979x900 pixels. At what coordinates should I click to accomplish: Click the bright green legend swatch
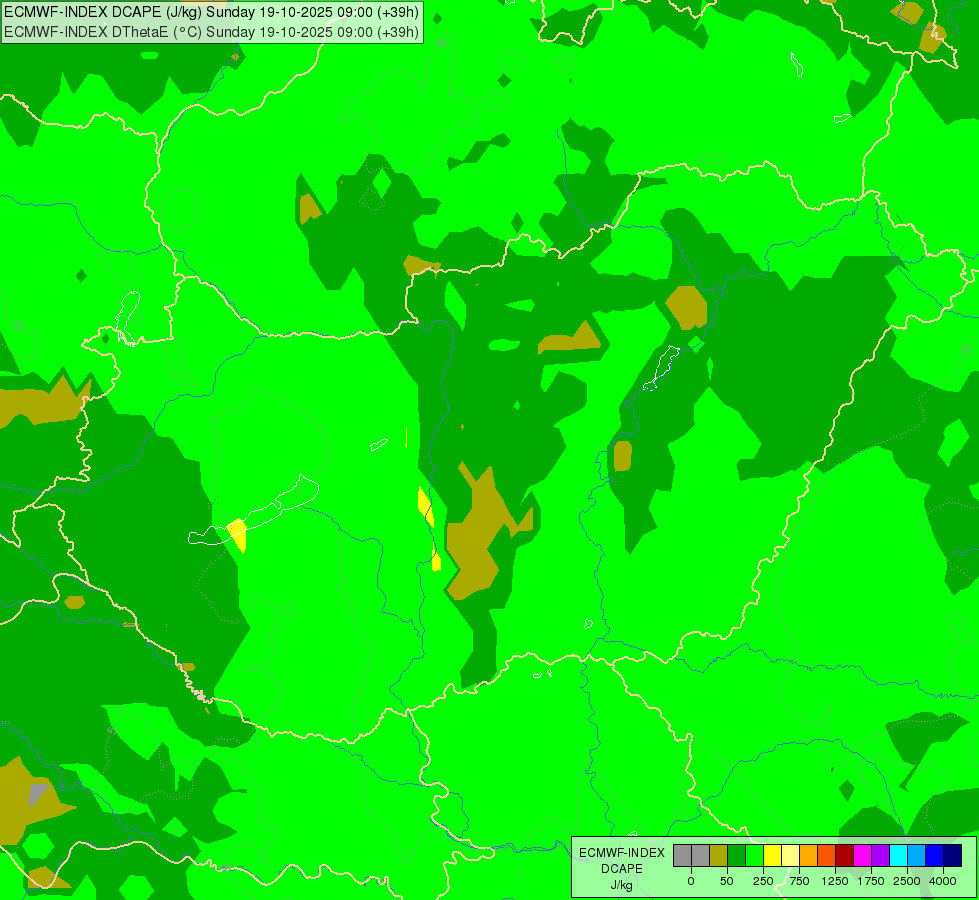point(755,856)
